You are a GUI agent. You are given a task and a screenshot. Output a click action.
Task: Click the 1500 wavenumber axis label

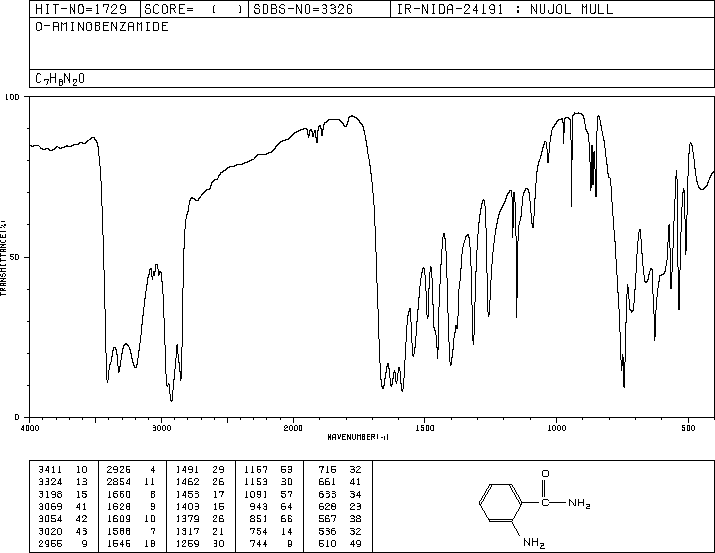tap(425, 428)
